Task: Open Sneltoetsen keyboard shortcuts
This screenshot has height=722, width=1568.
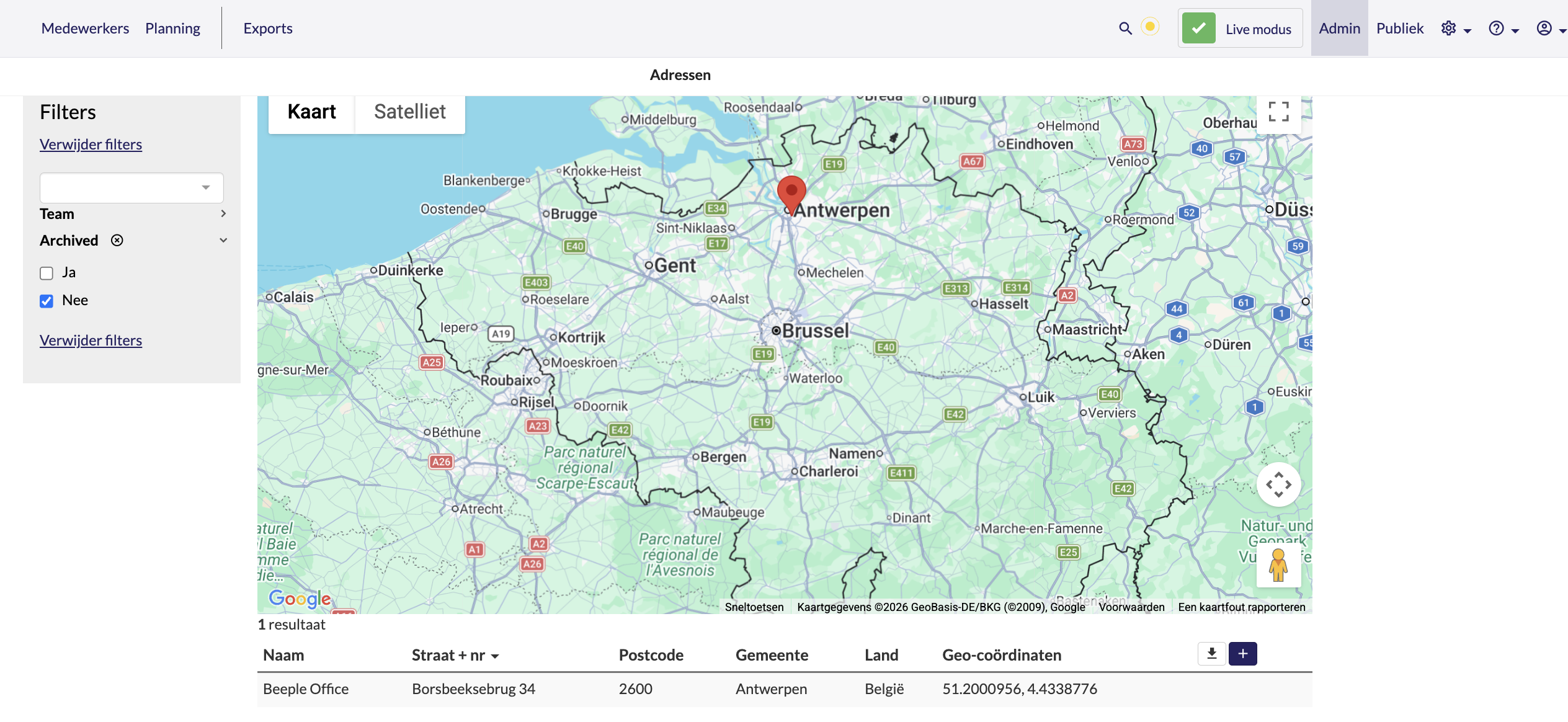Action: pos(754,607)
